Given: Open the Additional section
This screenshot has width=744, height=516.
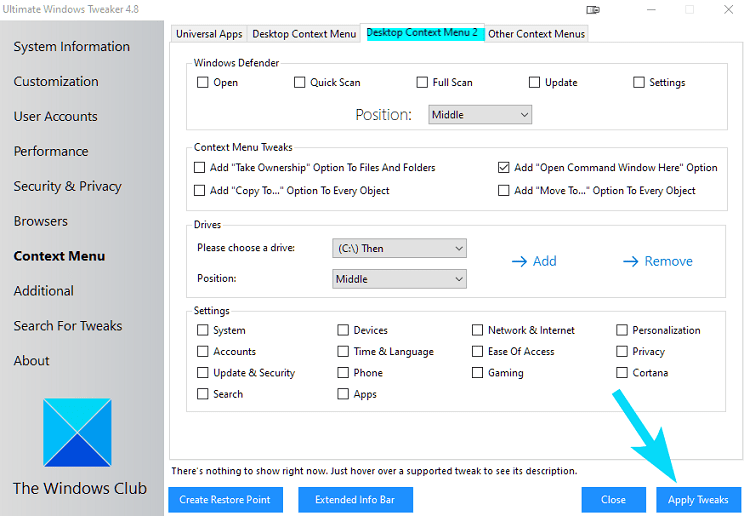Looking at the screenshot, I should 44,291.
